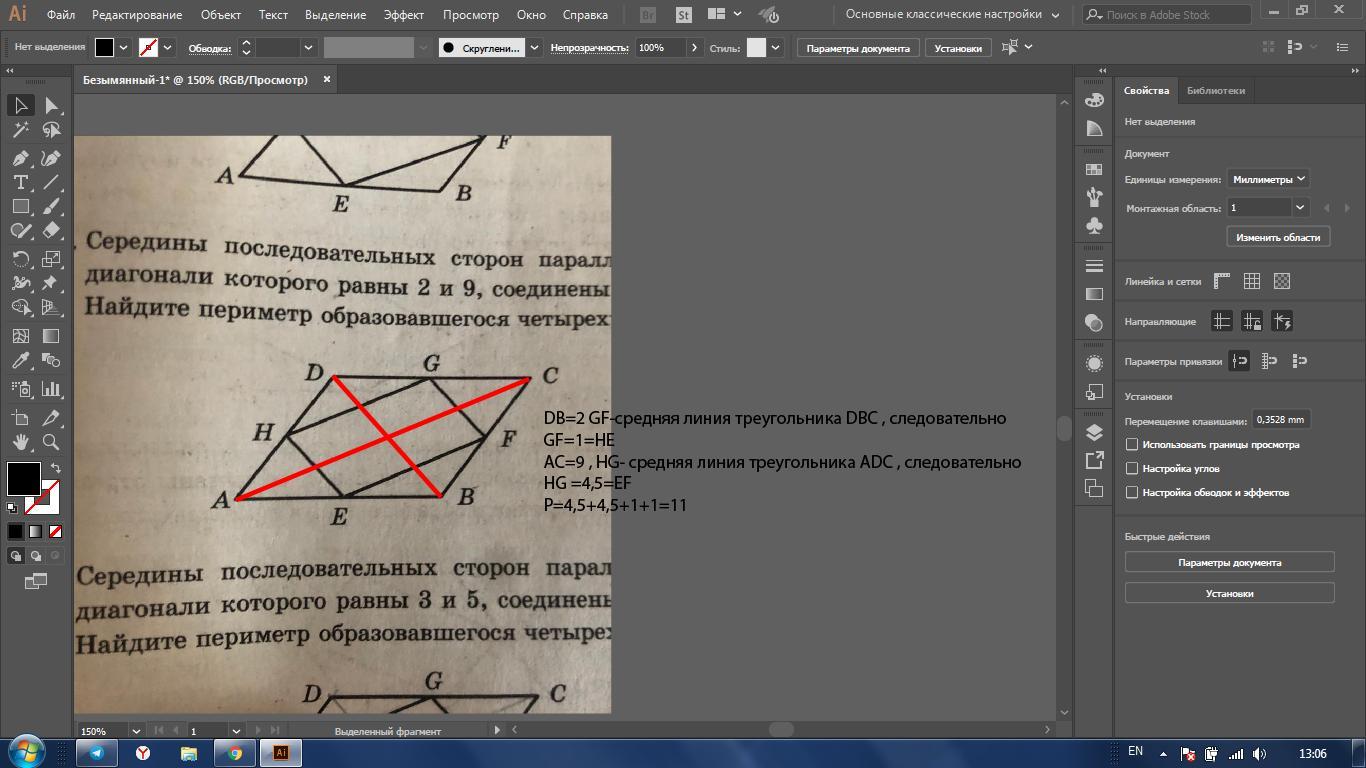
Task: Activate the Hand tool
Action: tap(20, 442)
